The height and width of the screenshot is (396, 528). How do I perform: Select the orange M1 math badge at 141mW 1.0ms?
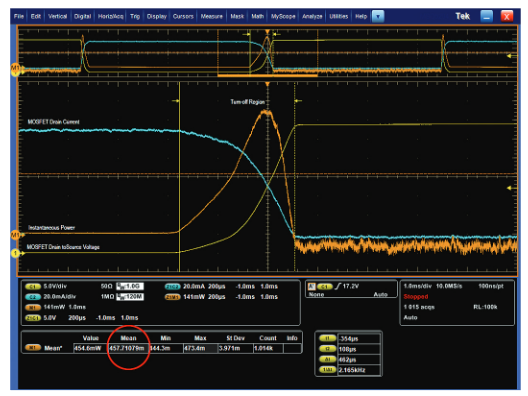33,307
